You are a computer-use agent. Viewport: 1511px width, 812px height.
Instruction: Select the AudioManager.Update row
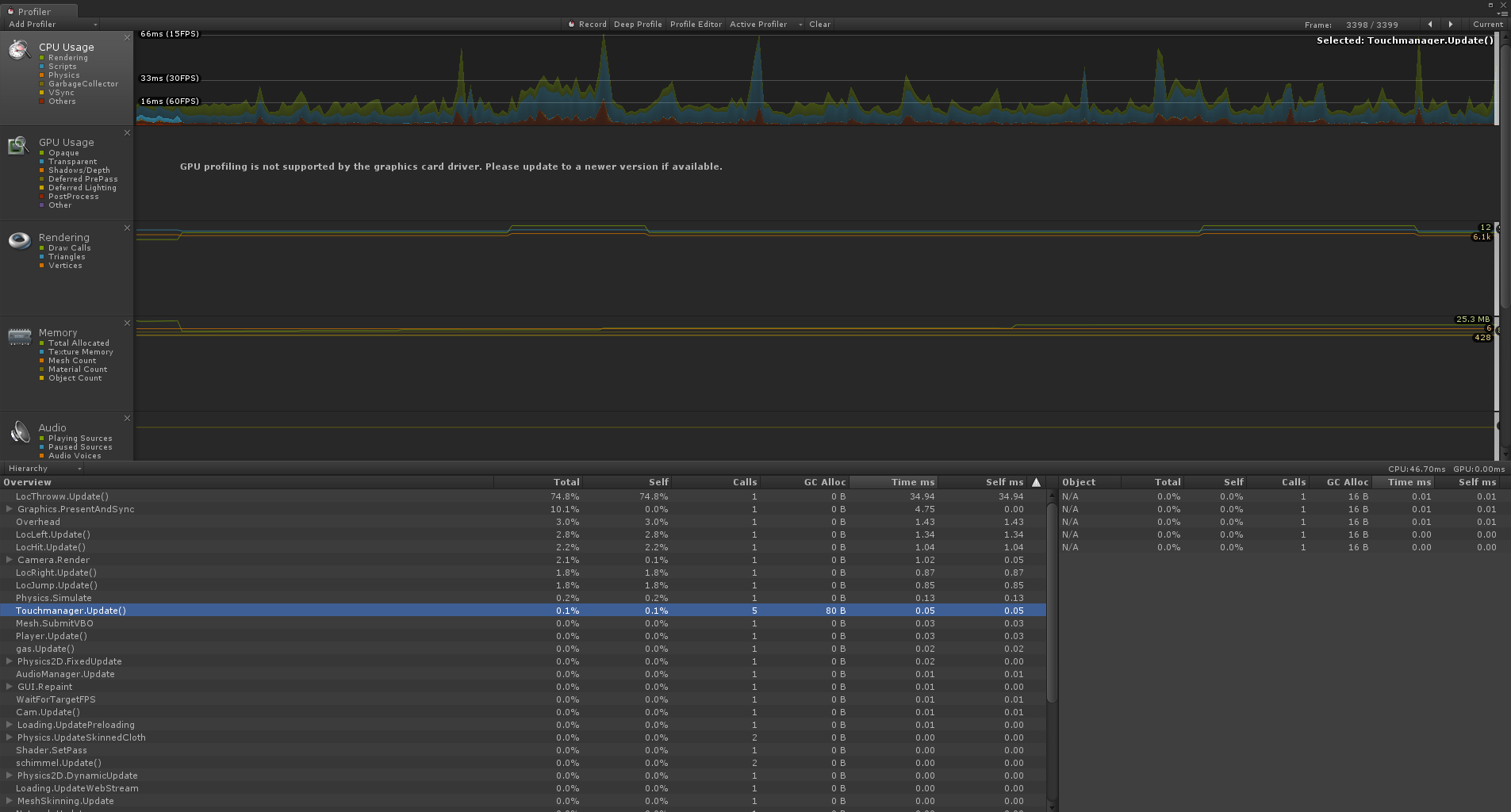[523, 674]
